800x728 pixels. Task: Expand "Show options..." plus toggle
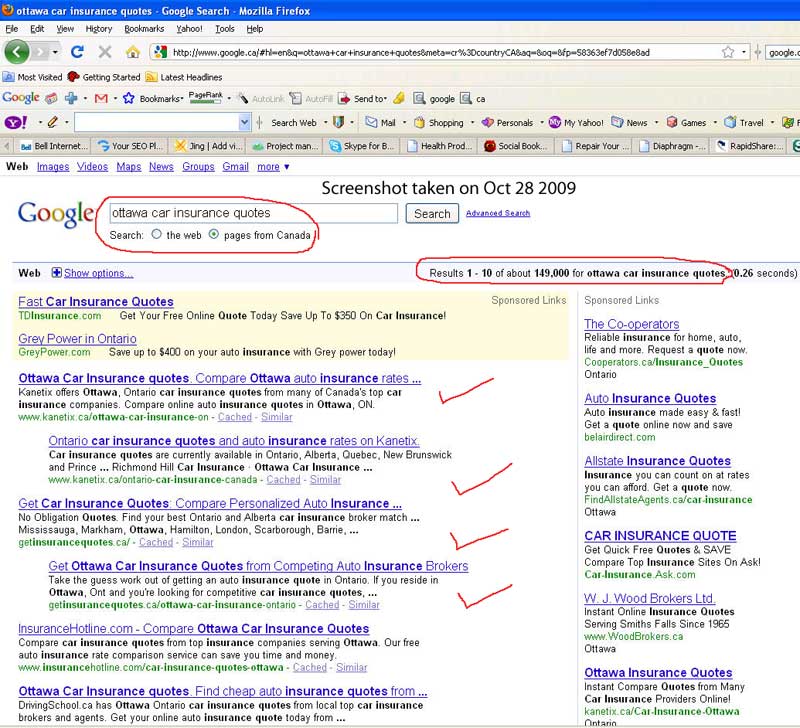[57, 273]
